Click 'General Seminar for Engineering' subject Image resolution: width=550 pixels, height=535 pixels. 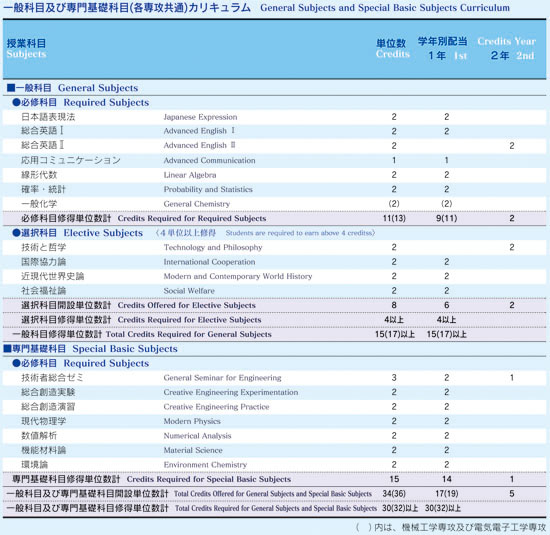tap(222, 378)
